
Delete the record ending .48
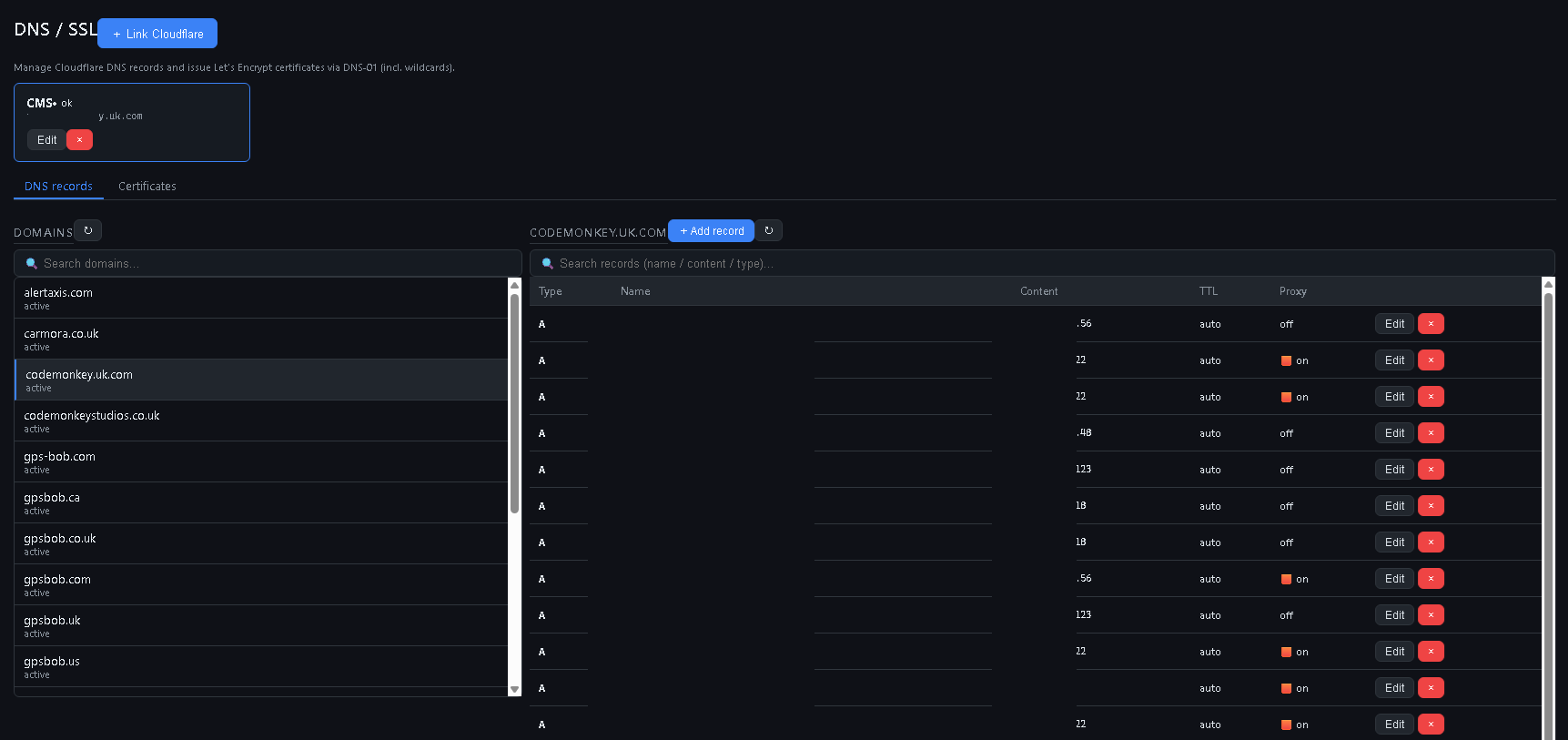[x=1431, y=433]
